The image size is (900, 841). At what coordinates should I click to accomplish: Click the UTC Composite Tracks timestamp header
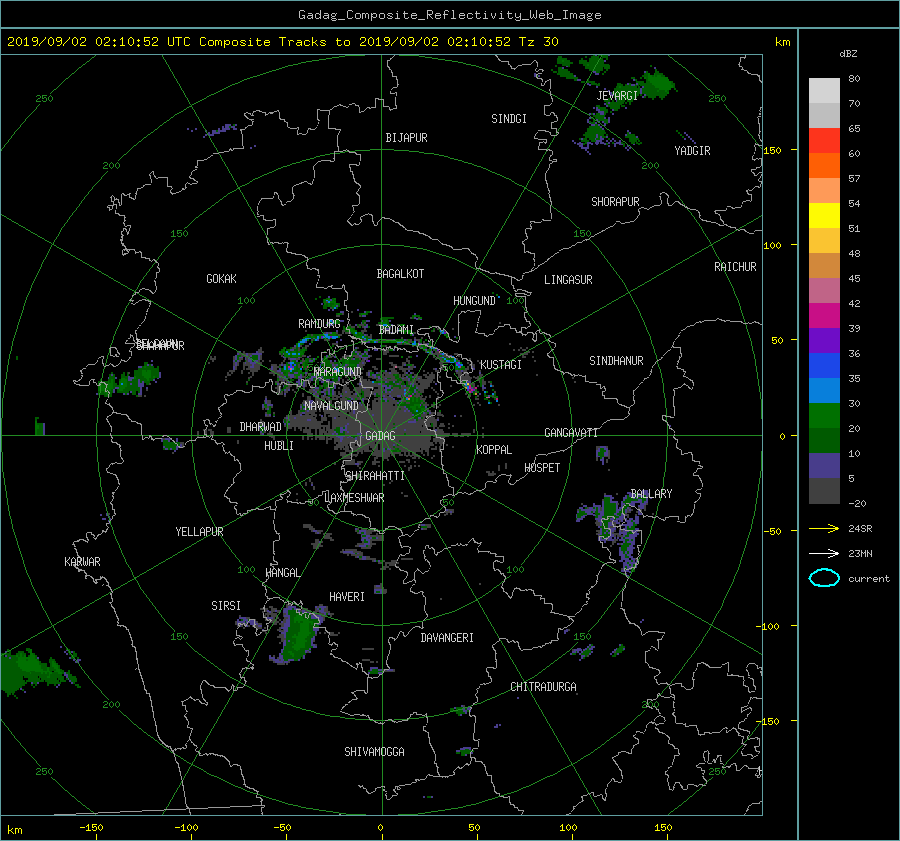point(282,42)
